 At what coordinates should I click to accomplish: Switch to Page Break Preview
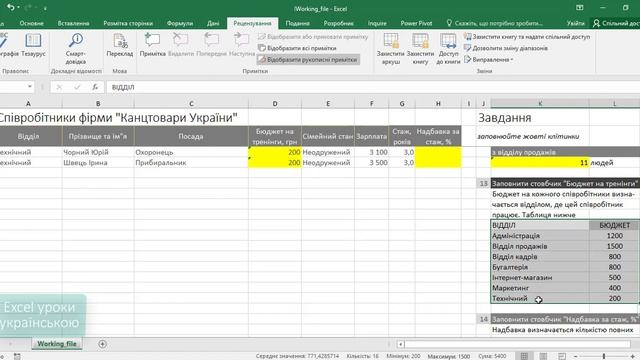(562, 356)
